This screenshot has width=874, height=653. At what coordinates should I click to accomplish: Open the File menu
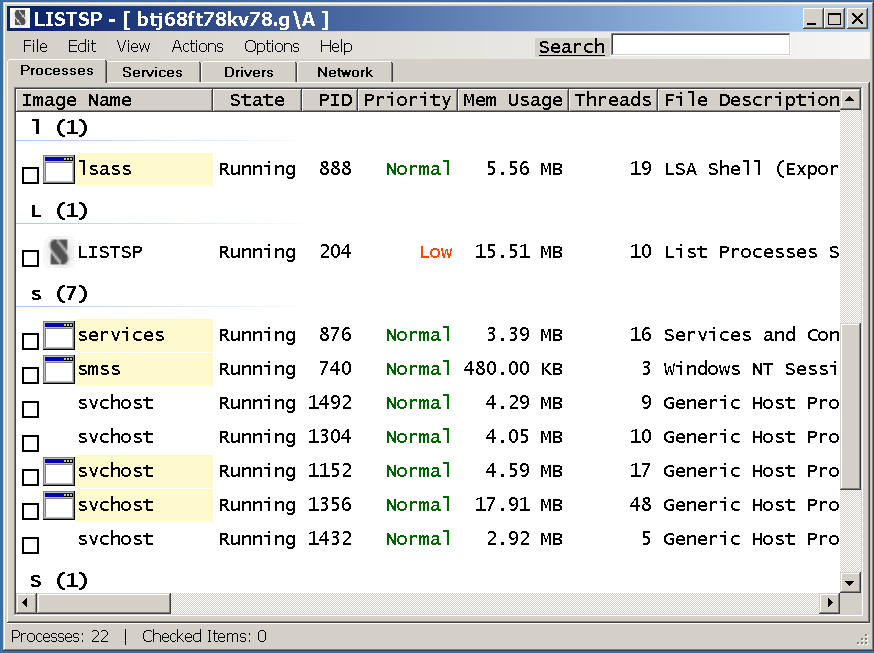tap(35, 46)
